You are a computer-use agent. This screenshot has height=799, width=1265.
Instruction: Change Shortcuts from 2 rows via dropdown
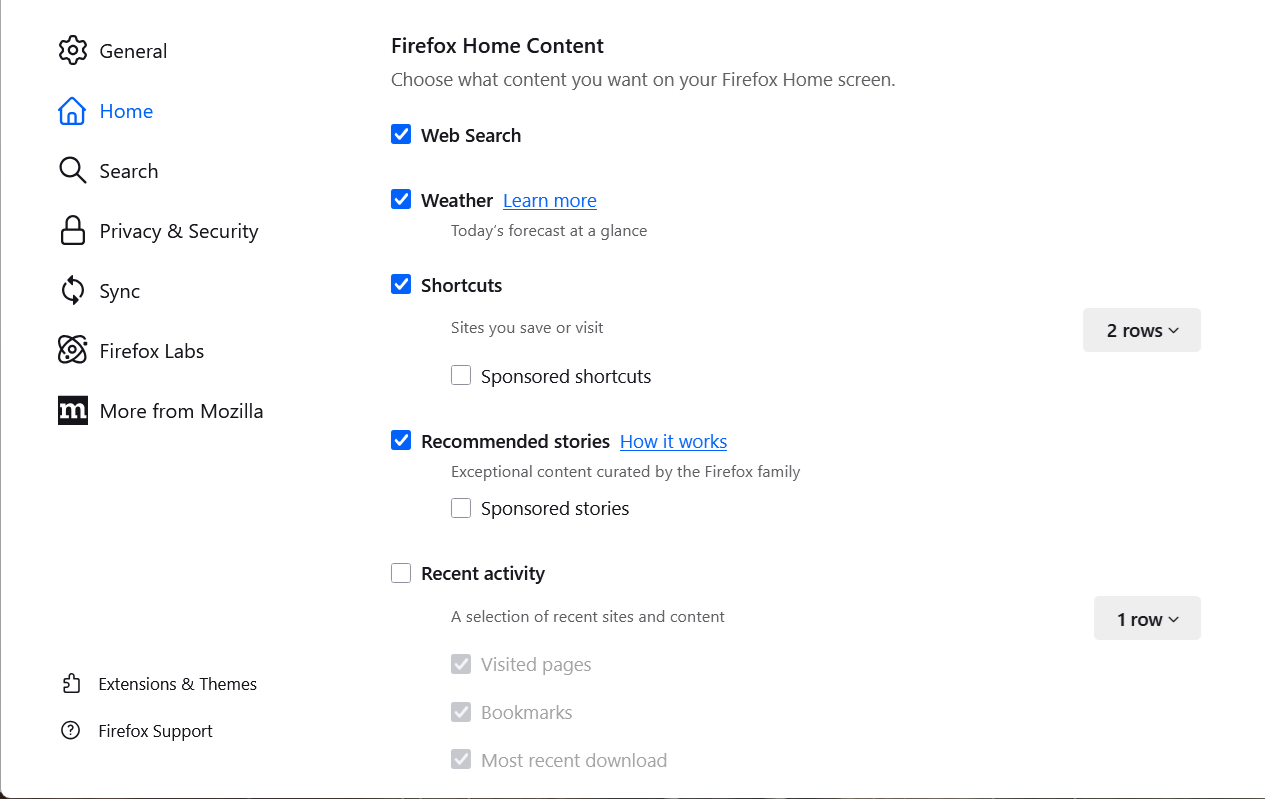click(1141, 329)
